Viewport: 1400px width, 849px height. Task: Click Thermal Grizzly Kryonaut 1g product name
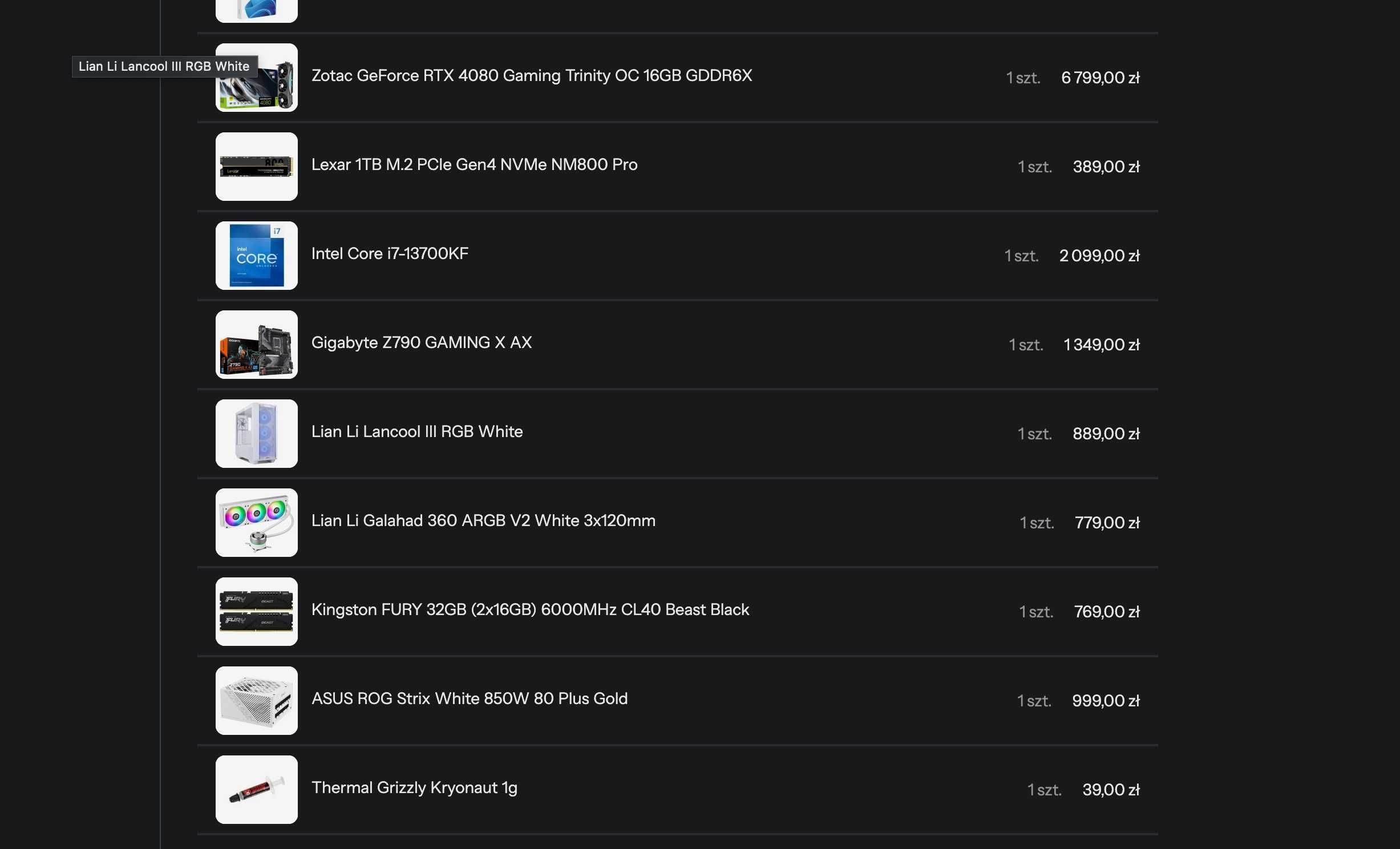(414, 787)
